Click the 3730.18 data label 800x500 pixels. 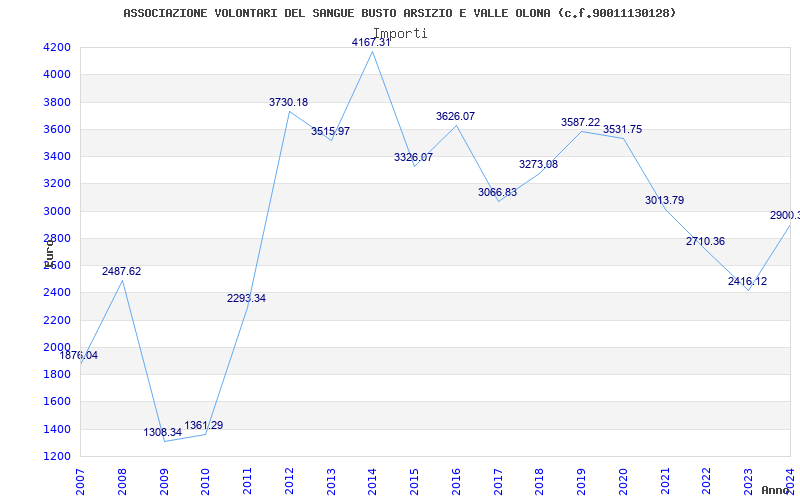pos(288,102)
